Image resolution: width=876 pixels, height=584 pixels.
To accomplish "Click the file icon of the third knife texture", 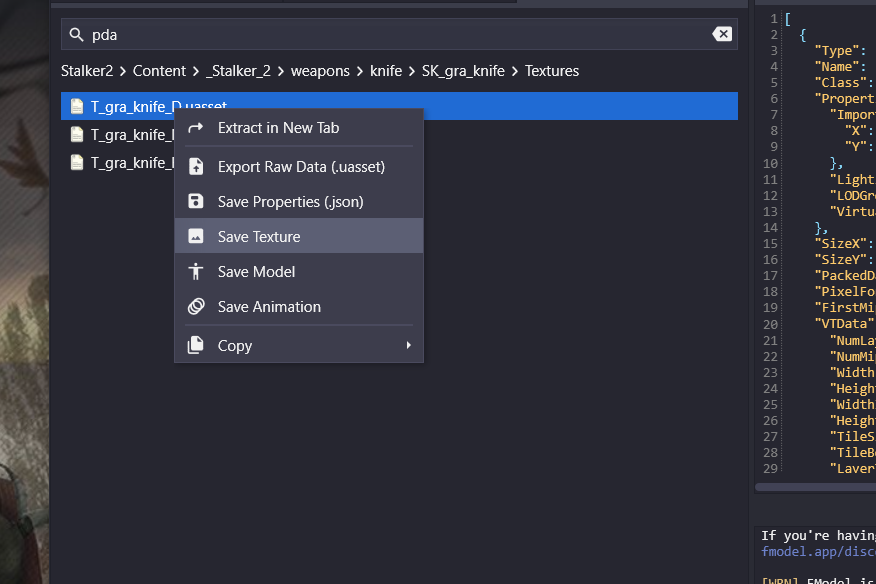I will pos(77,162).
